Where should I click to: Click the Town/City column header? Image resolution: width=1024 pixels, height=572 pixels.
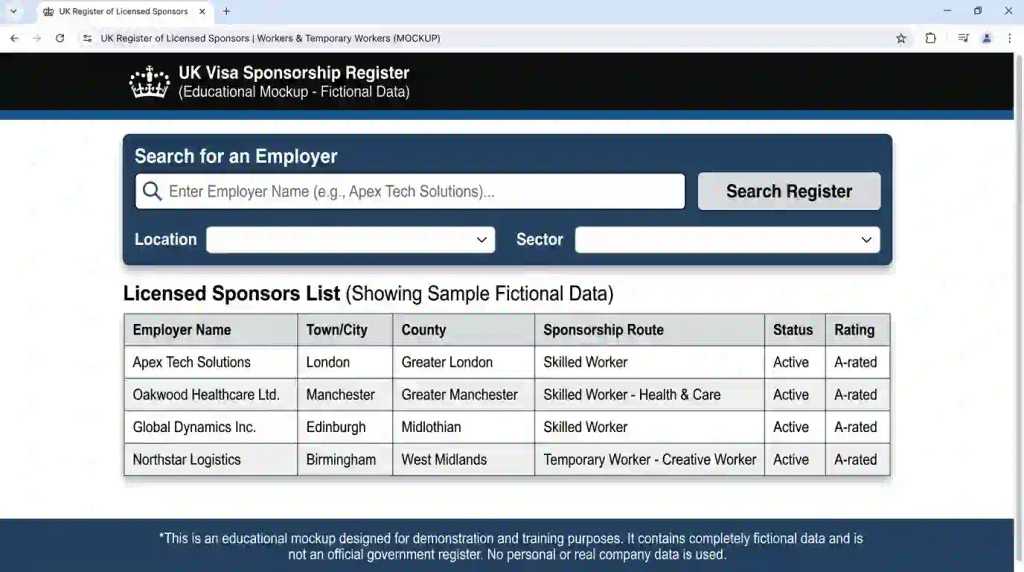tap(345, 330)
